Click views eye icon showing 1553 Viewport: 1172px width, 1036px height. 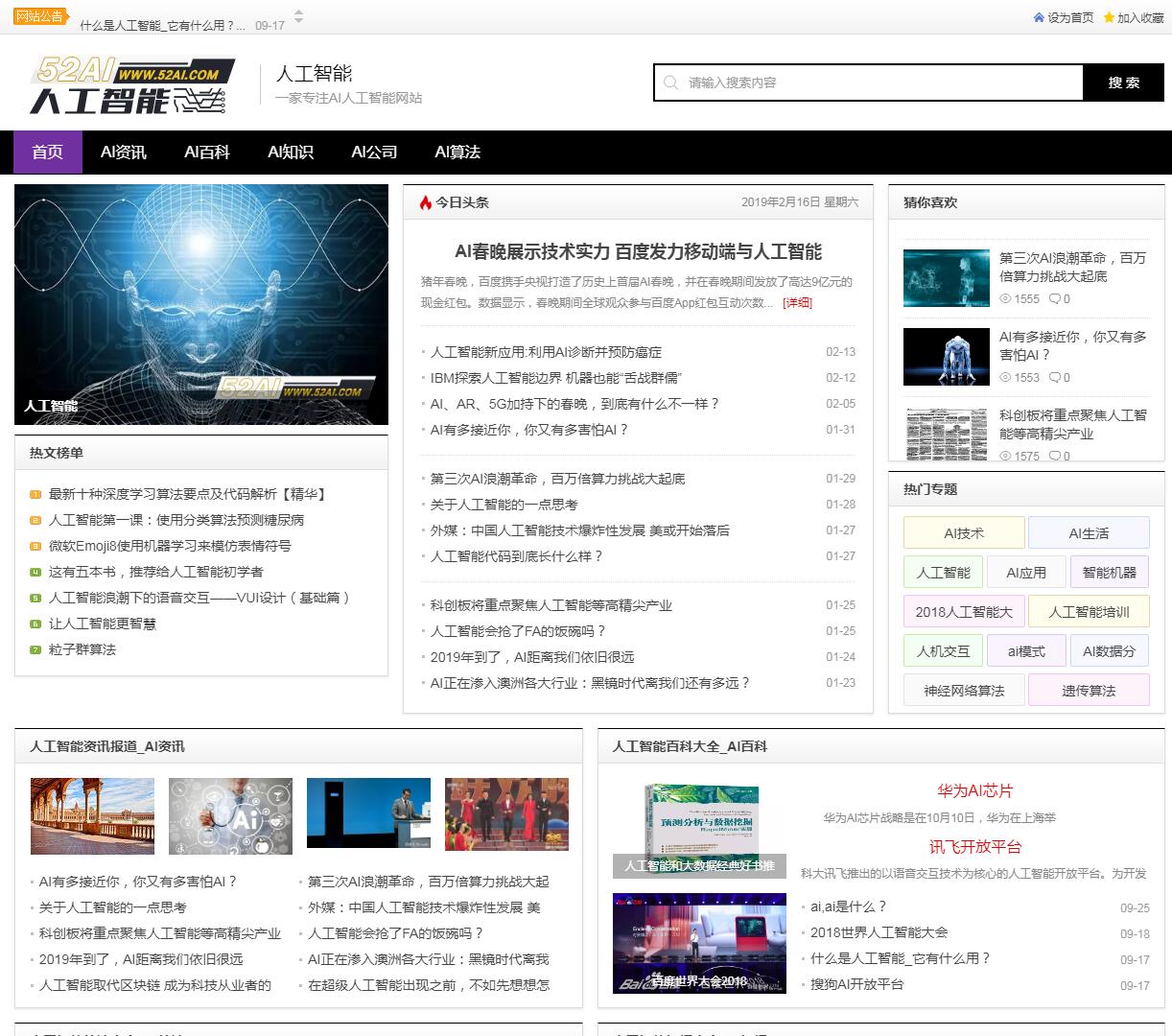point(1005,378)
